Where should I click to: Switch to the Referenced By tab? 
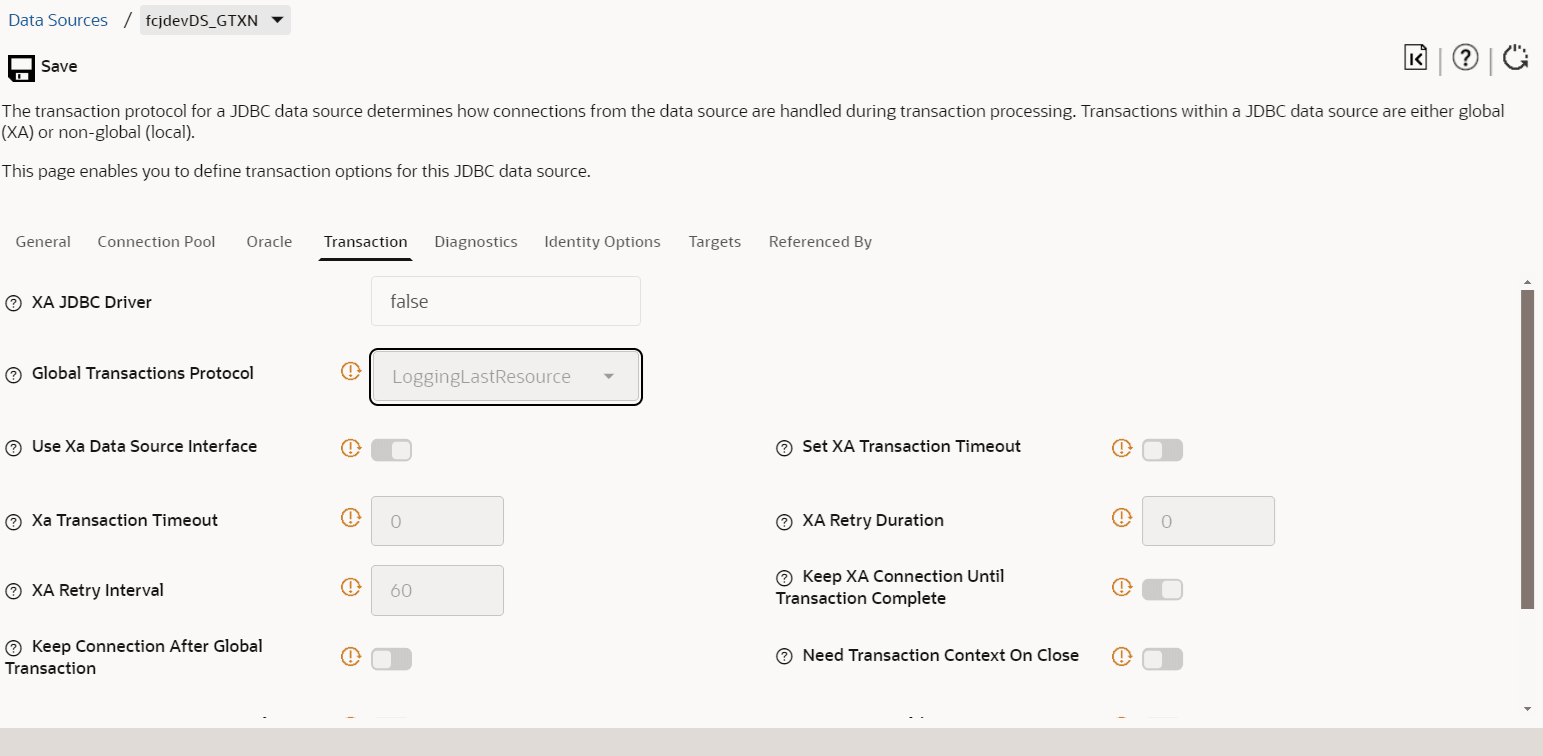click(820, 242)
